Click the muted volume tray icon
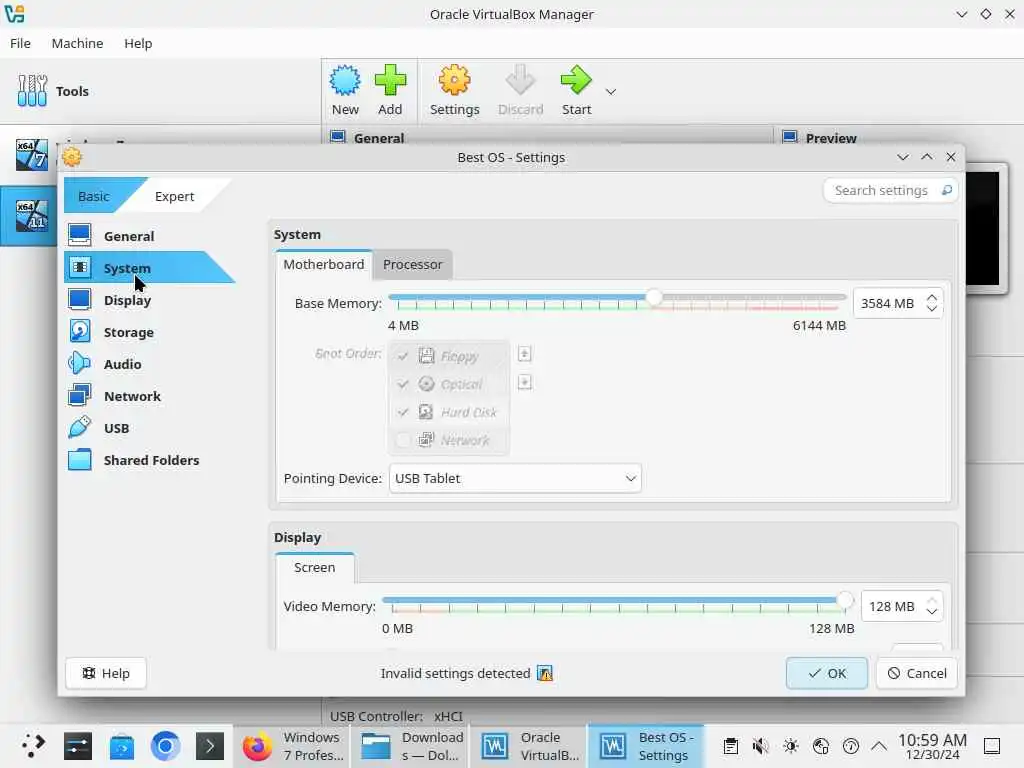 coord(760,746)
